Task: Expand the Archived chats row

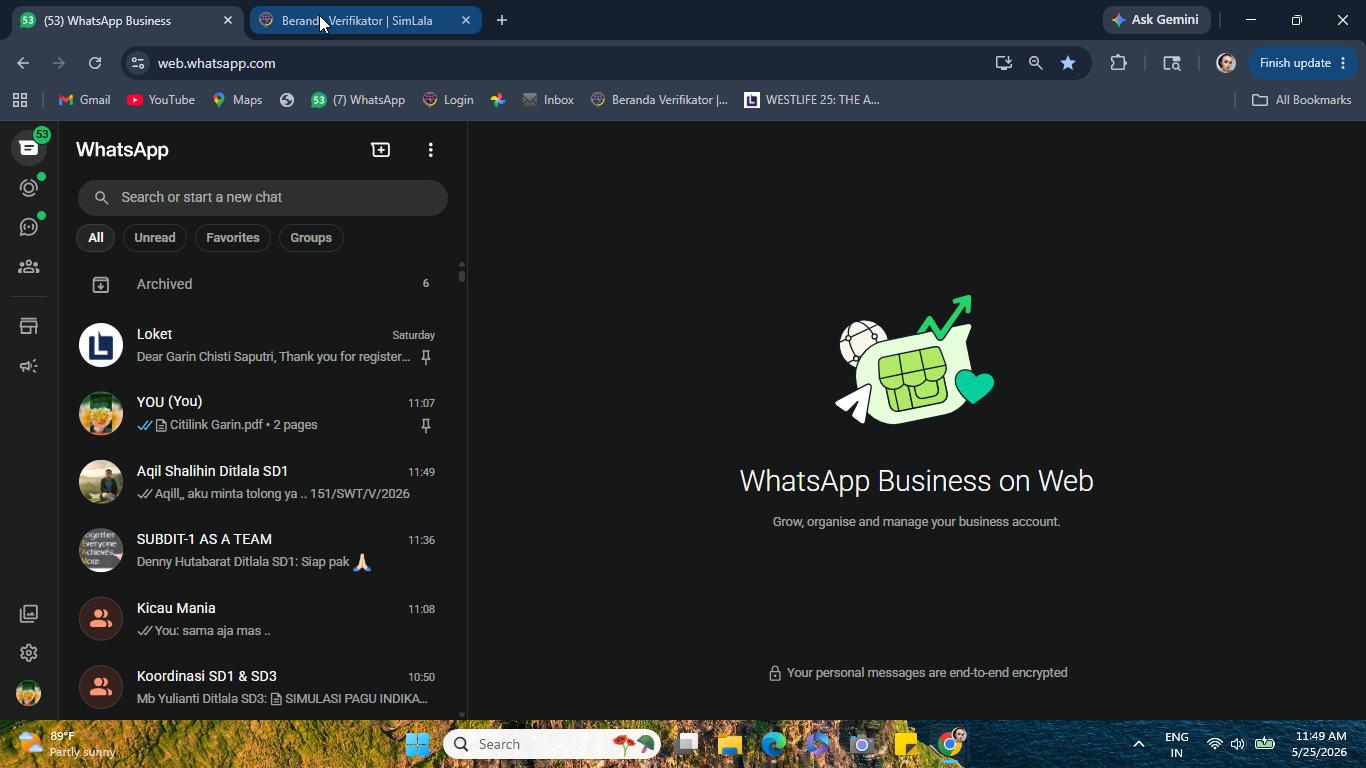Action: point(262,284)
